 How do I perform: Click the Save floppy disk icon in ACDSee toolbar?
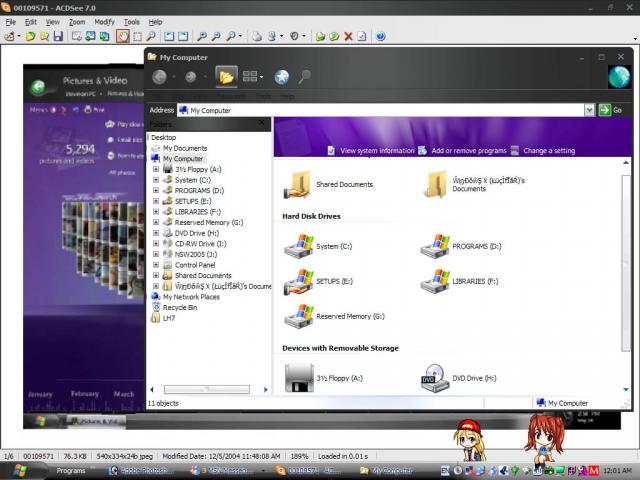[58, 36]
